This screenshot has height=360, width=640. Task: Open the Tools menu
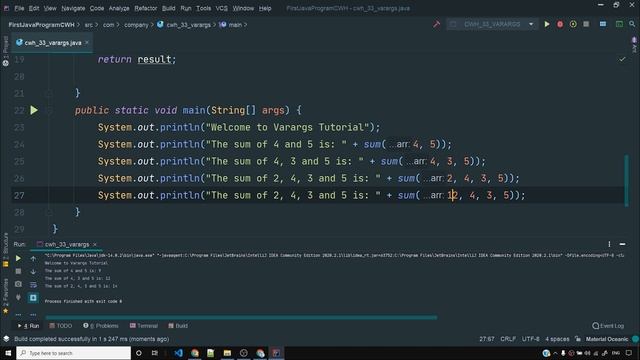click(204, 8)
